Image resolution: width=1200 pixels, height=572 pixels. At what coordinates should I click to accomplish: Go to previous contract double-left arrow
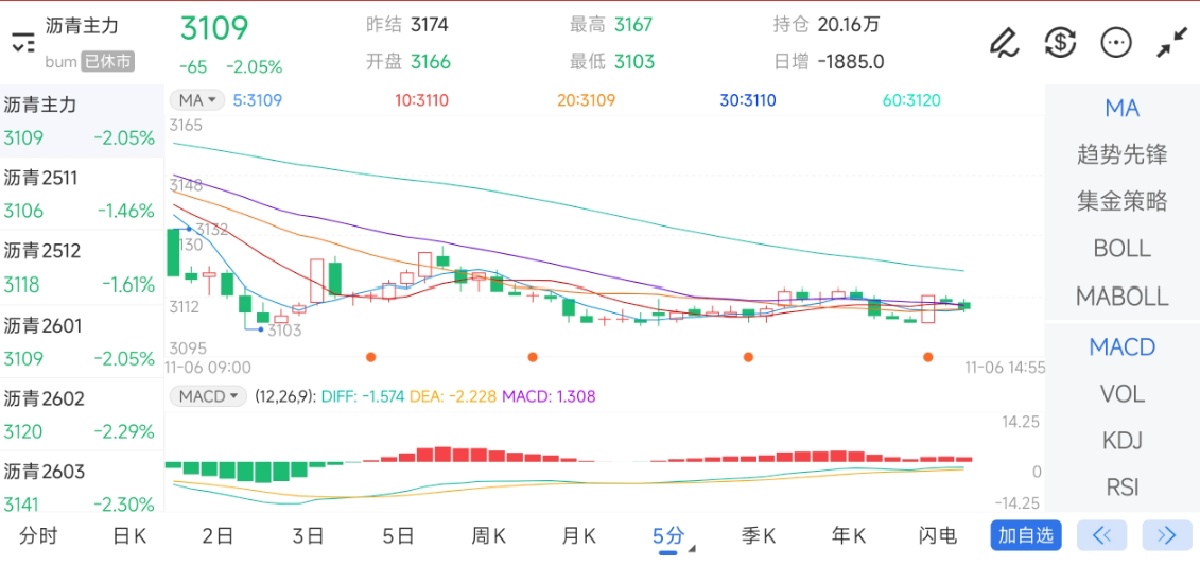pyautogui.click(x=1102, y=535)
